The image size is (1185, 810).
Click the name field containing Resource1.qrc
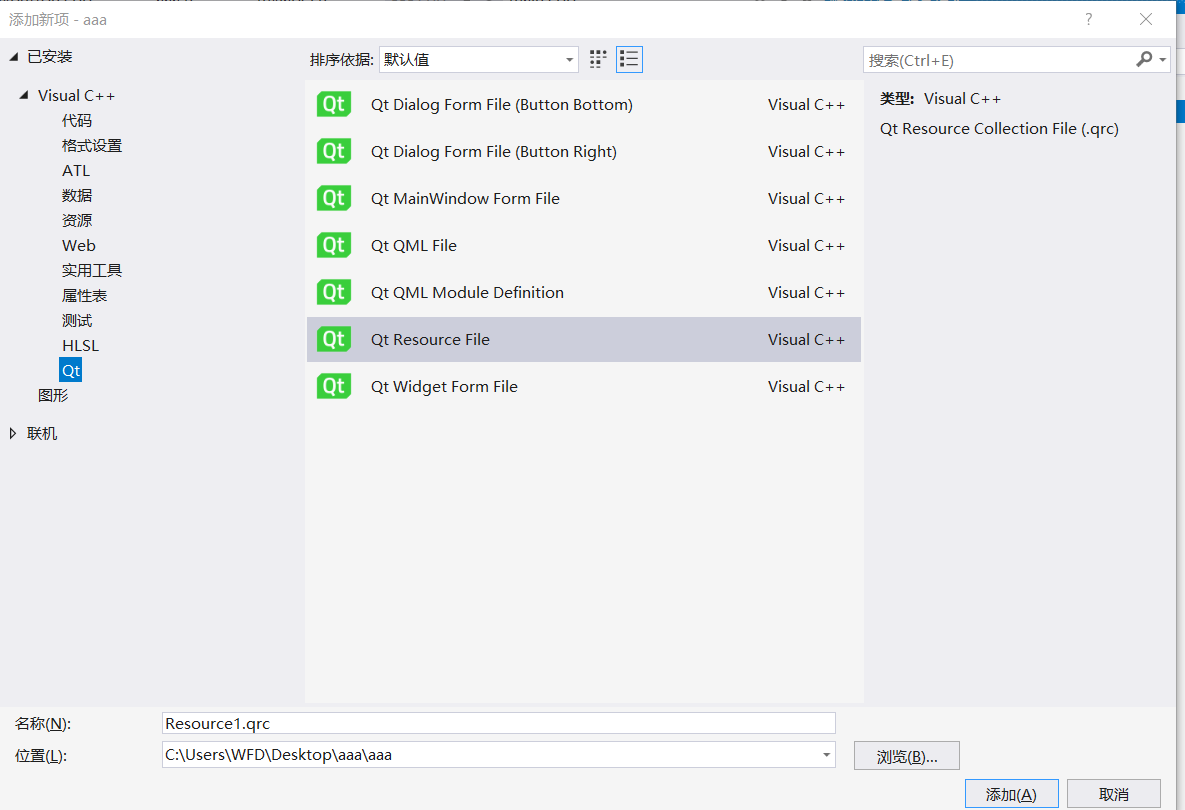coord(499,723)
